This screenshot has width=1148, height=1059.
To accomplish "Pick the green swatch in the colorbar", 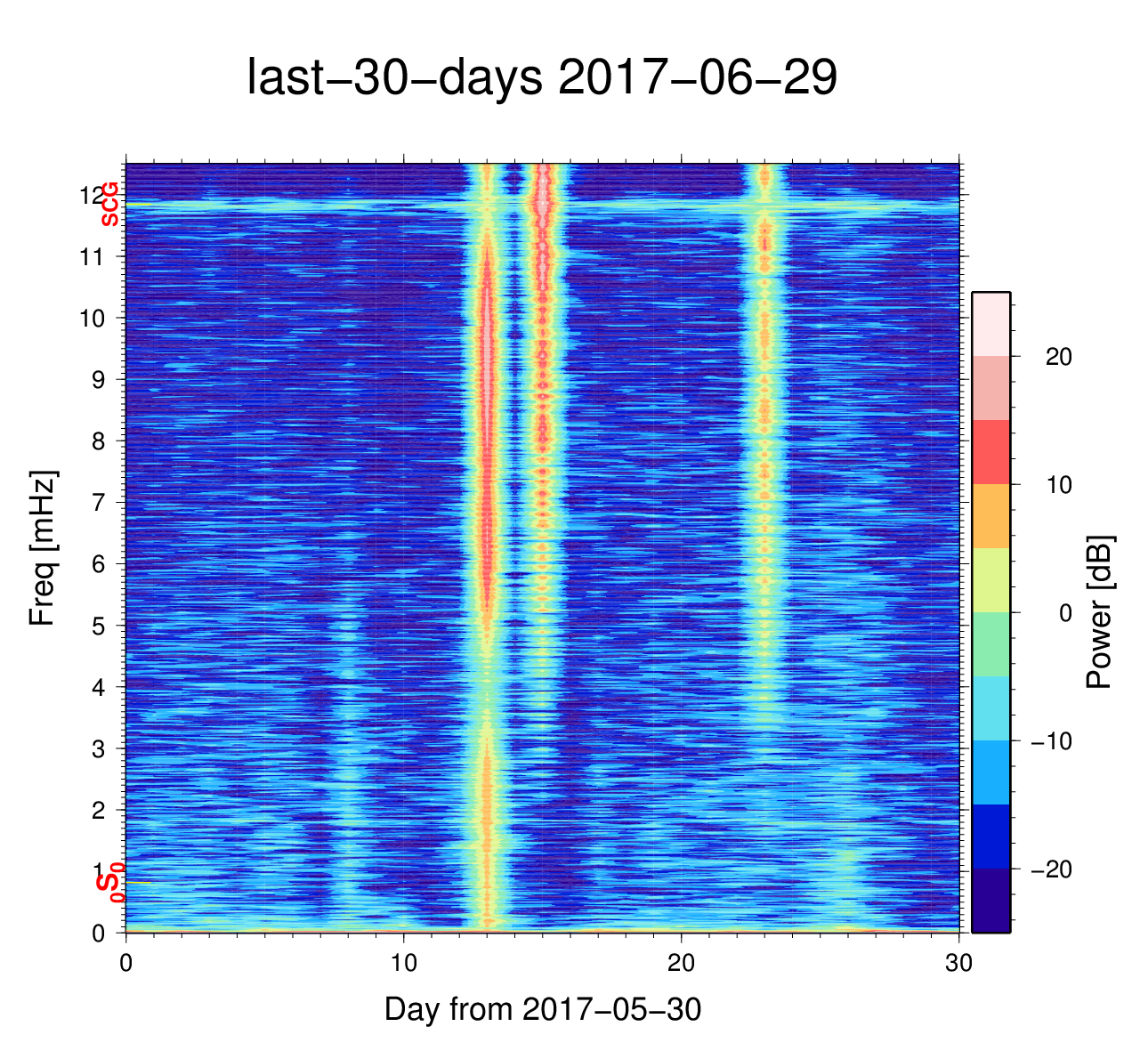I will click(x=990, y=644).
